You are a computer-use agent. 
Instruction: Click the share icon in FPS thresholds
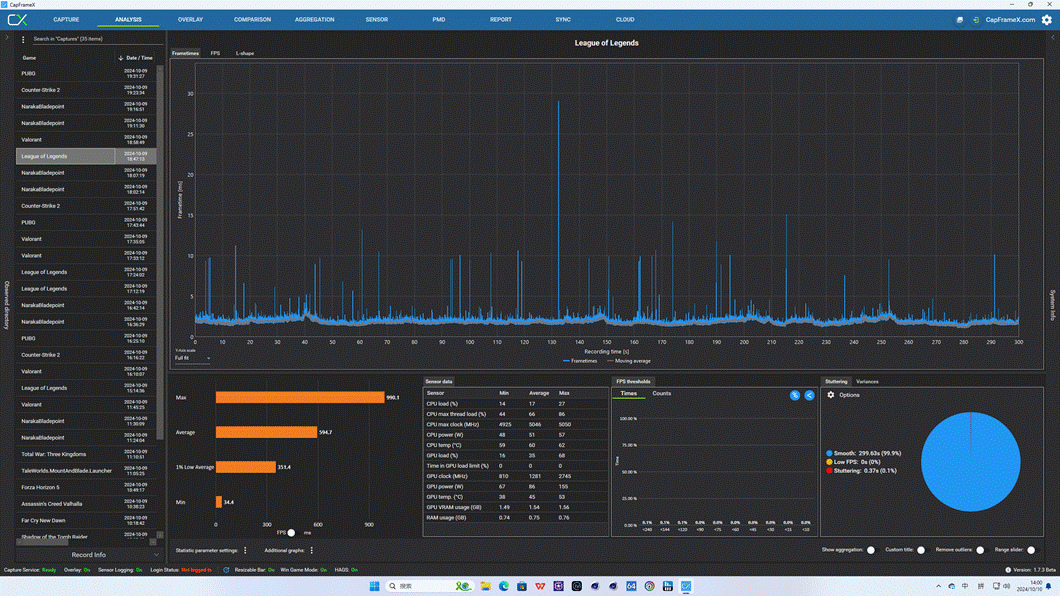[x=809, y=395]
